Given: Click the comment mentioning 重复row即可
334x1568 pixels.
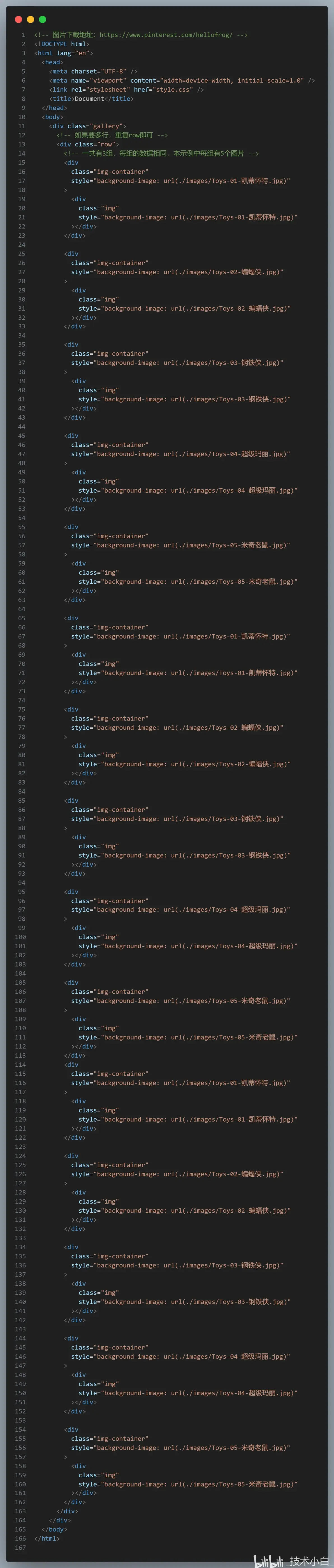Looking at the screenshot, I should (112, 135).
